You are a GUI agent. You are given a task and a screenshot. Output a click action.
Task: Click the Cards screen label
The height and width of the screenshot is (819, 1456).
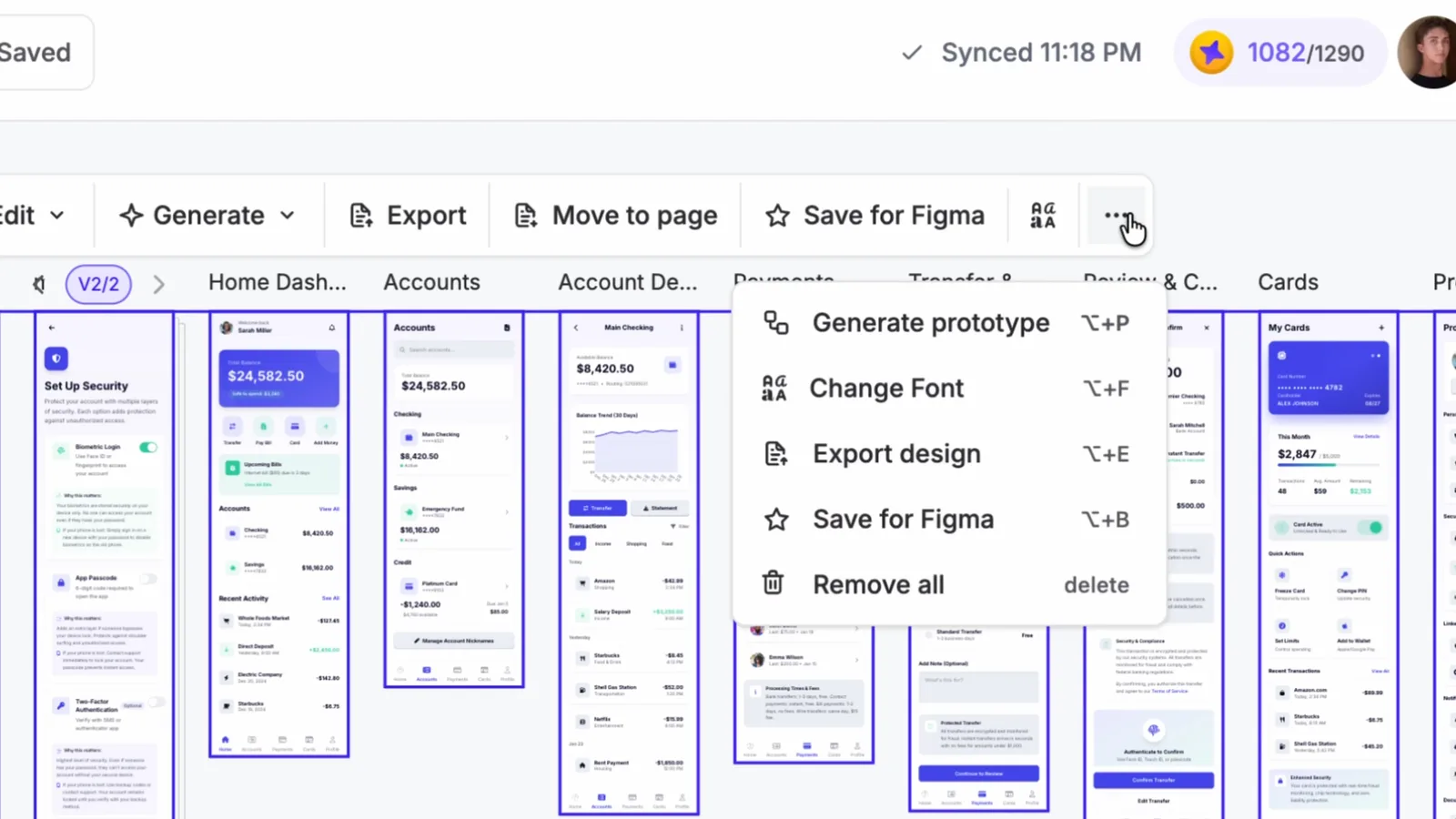[x=1288, y=282]
